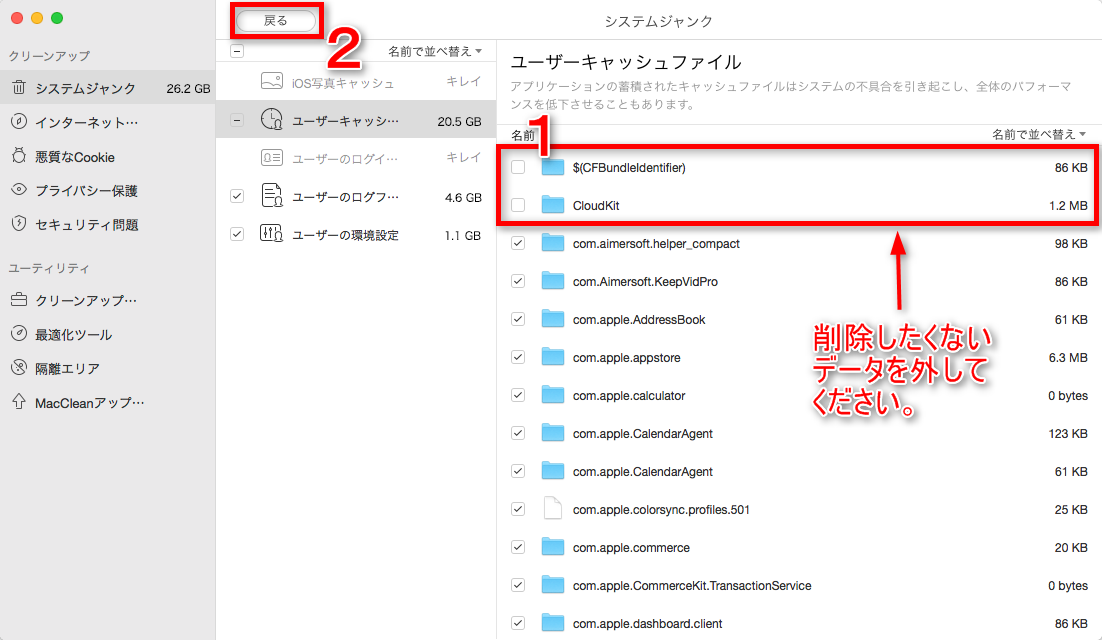Open the 隔離エリア icon

19,367
